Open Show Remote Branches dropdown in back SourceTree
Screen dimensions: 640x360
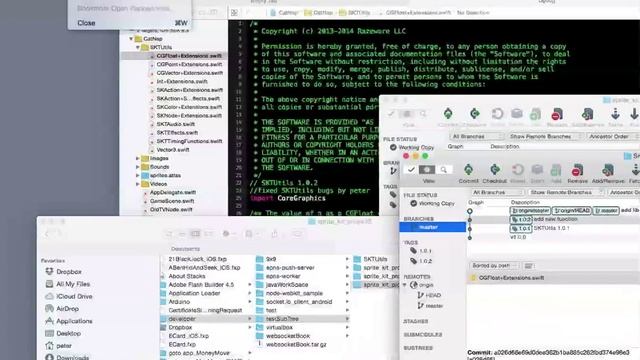(x=545, y=136)
